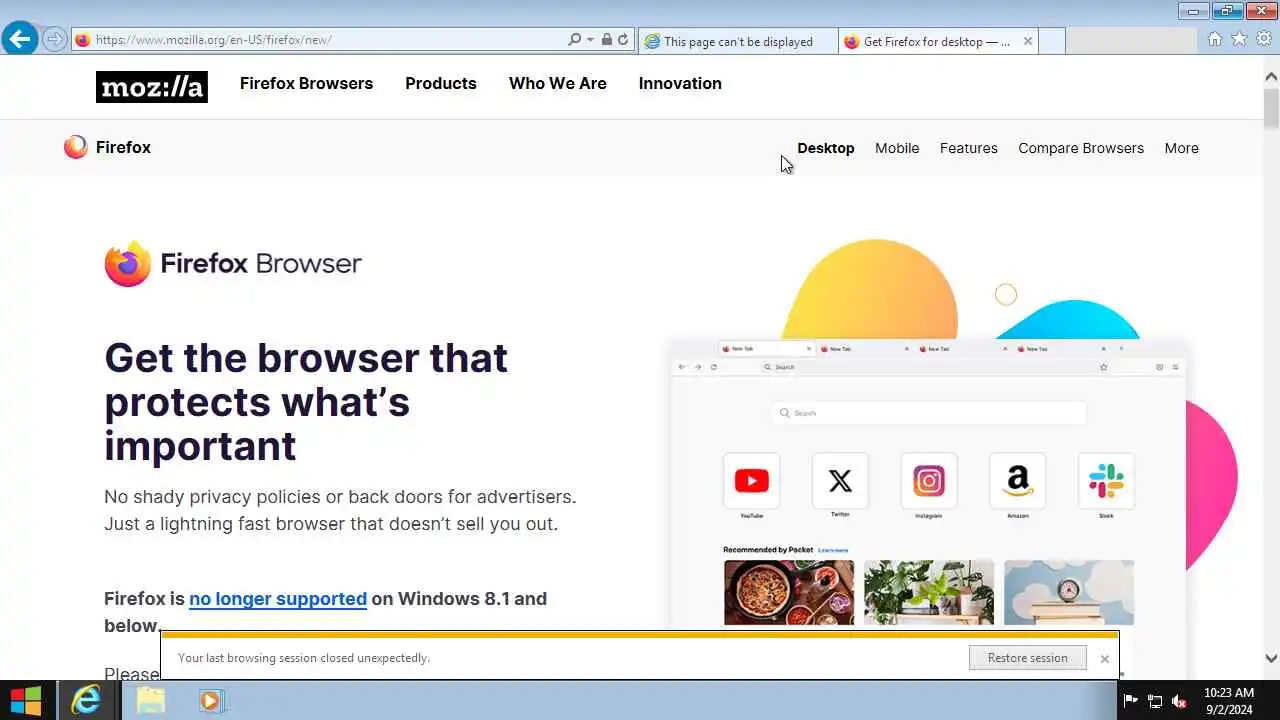
Task: Select the Desktop navigation link
Action: [x=826, y=148]
